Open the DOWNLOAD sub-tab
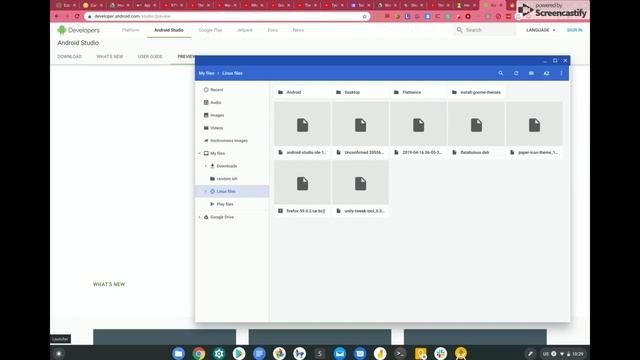Viewport: 640px width, 360px height. [x=69, y=56]
